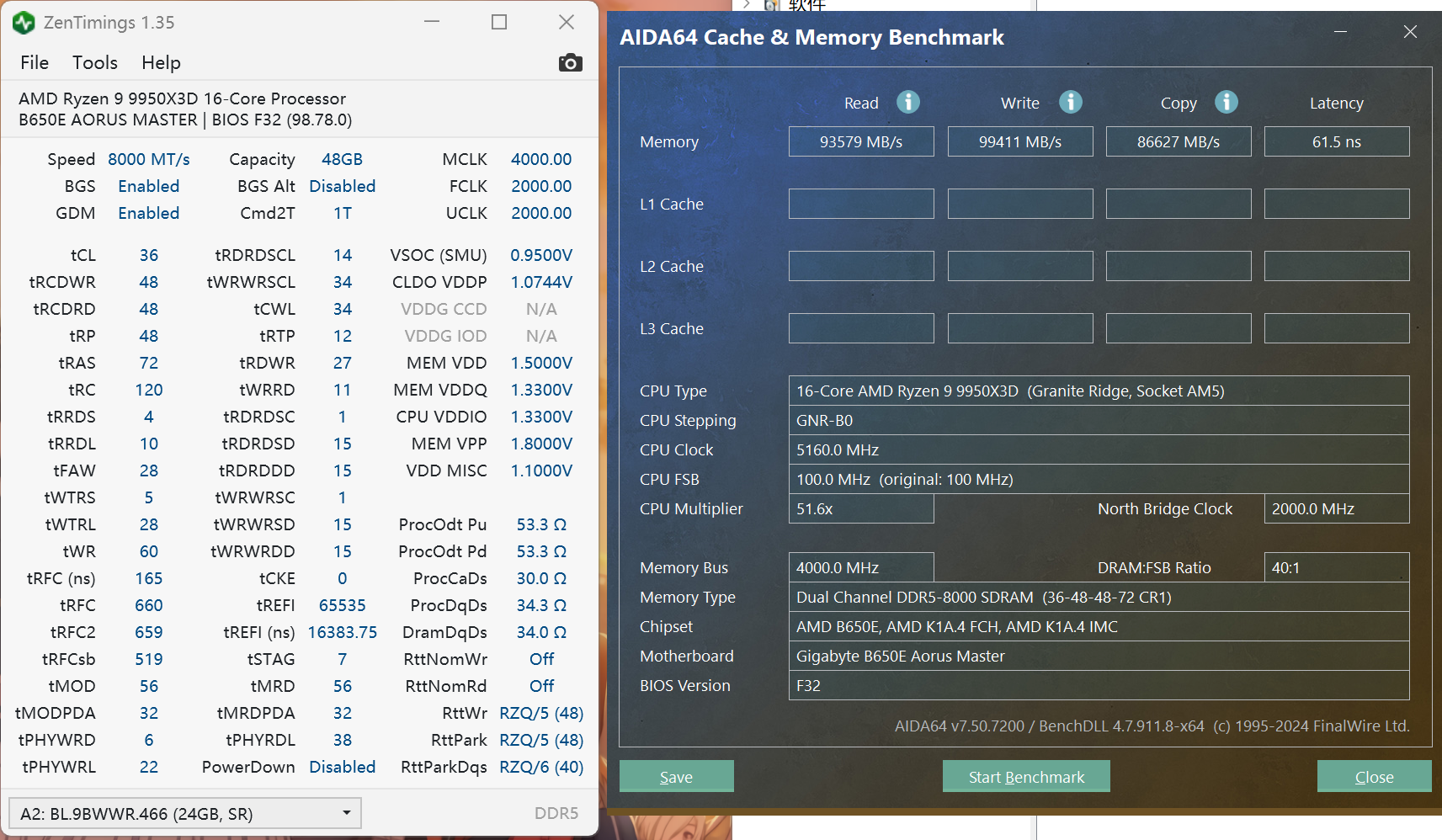The height and width of the screenshot is (840, 1442).
Task: Click the info icon beside Write
Action: click(x=1070, y=102)
